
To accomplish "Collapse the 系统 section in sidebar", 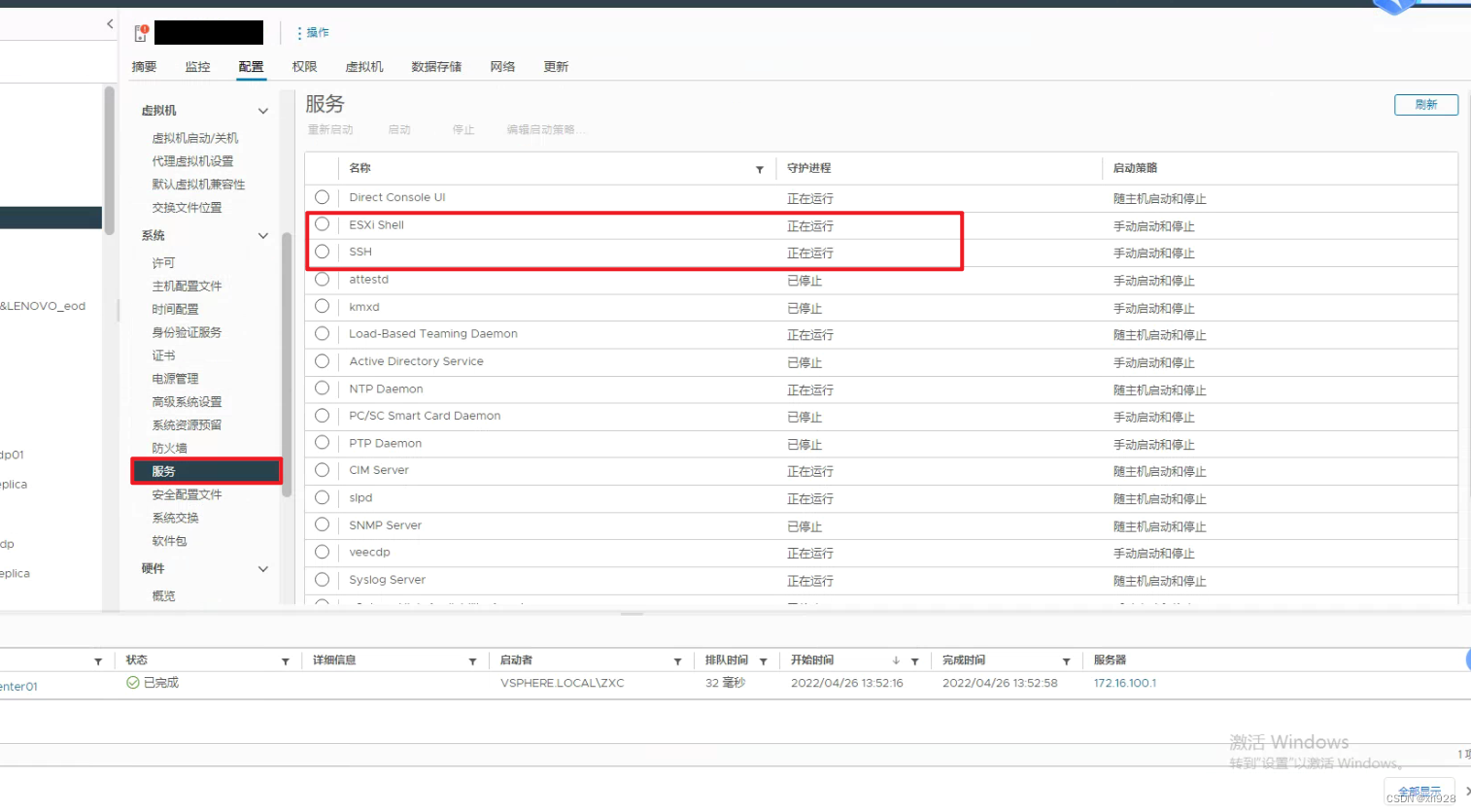I will 263,236.
